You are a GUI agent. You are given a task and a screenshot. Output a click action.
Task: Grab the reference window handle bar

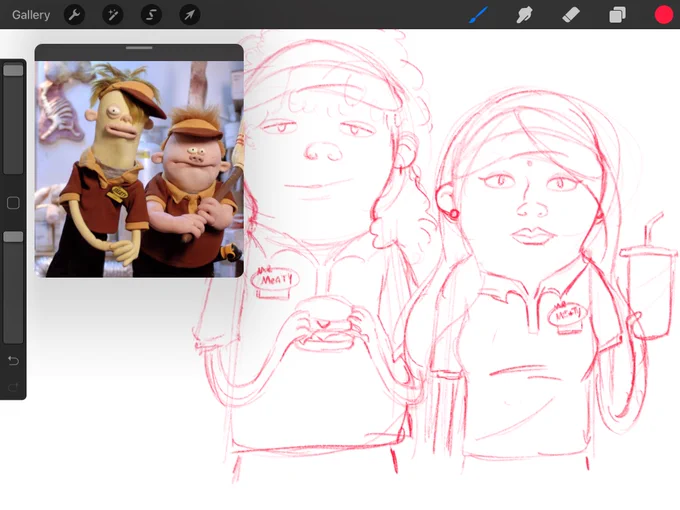point(139,48)
